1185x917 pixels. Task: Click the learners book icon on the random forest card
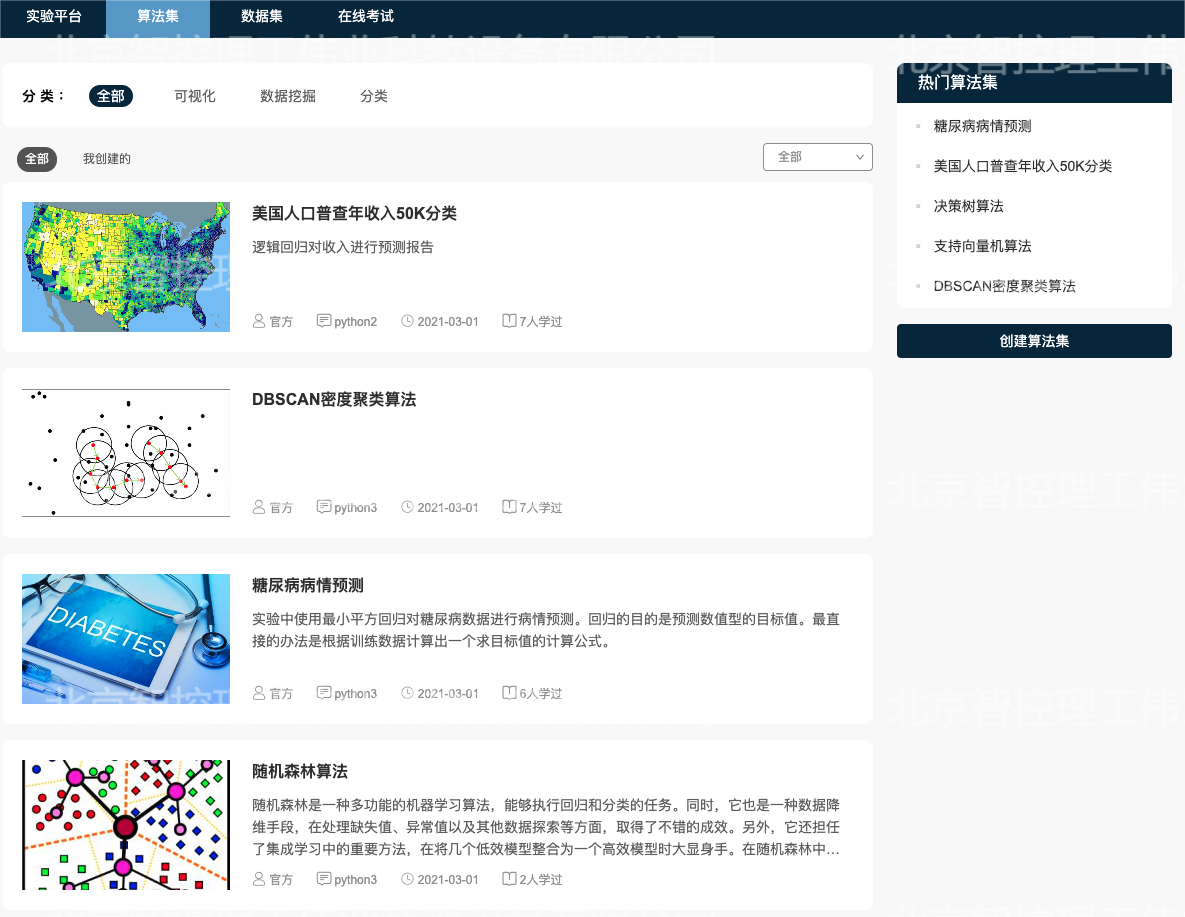pyautogui.click(x=509, y=879)
